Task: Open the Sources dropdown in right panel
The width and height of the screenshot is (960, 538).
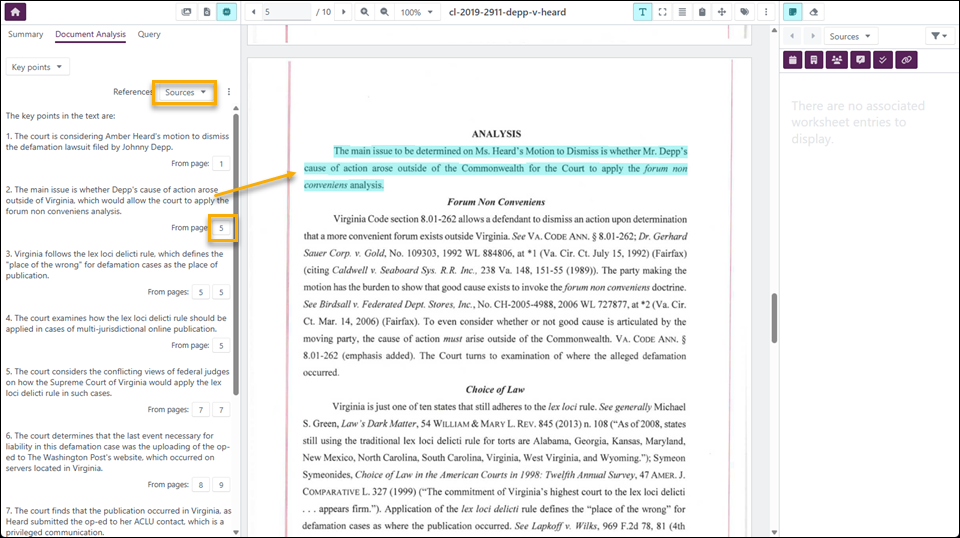Action: 850,36
